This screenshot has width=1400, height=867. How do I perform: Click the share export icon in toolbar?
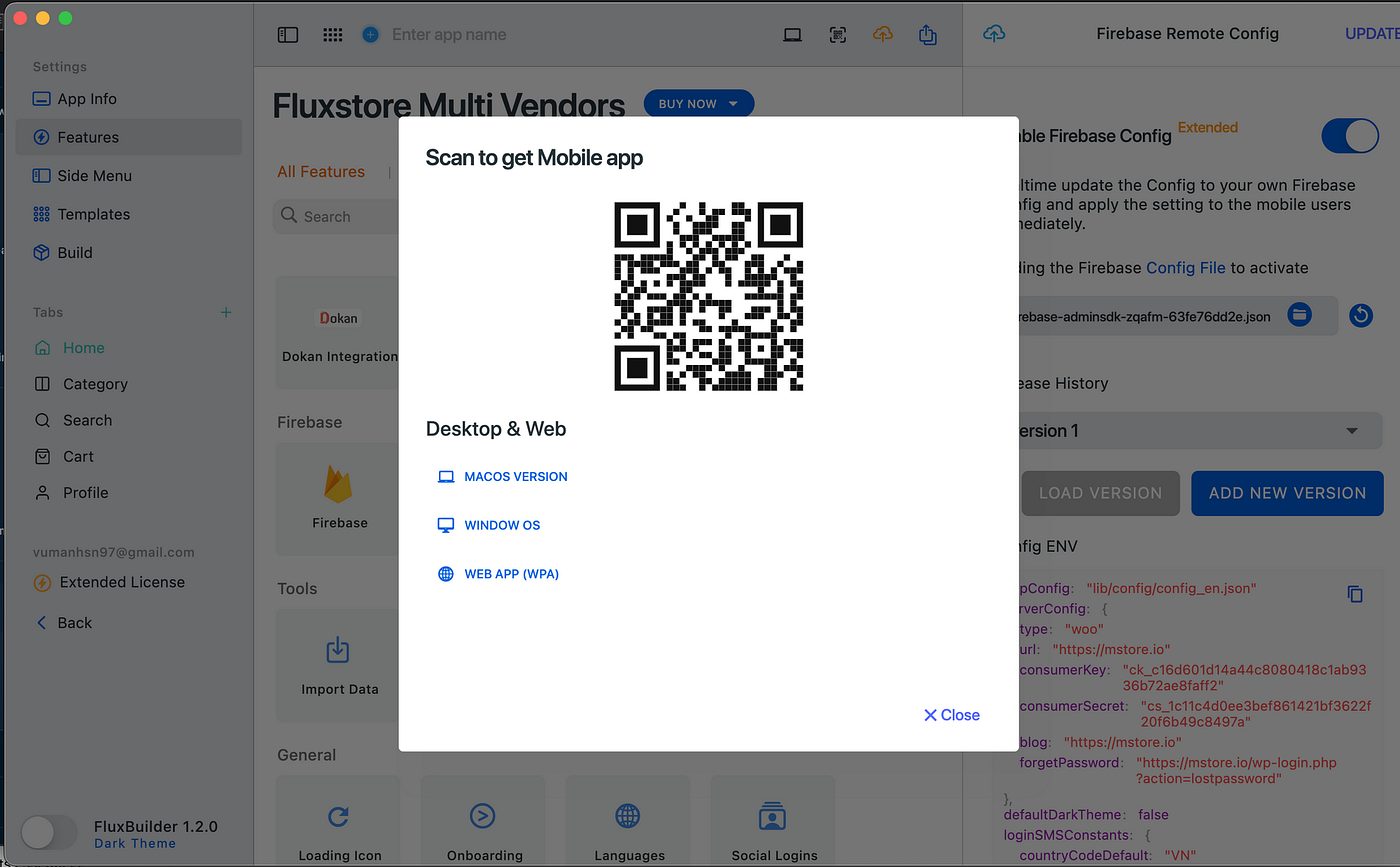tap(927, 35)
